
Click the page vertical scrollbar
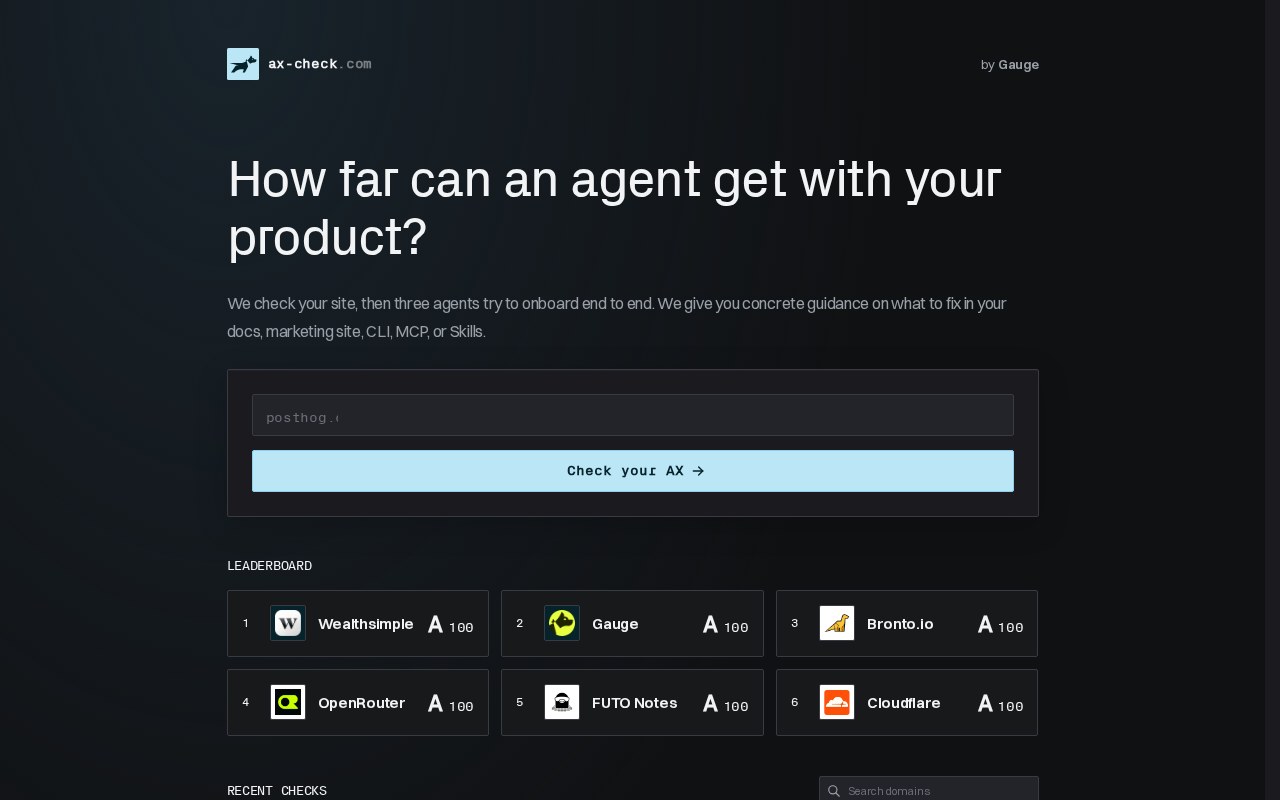[1272, 400]
